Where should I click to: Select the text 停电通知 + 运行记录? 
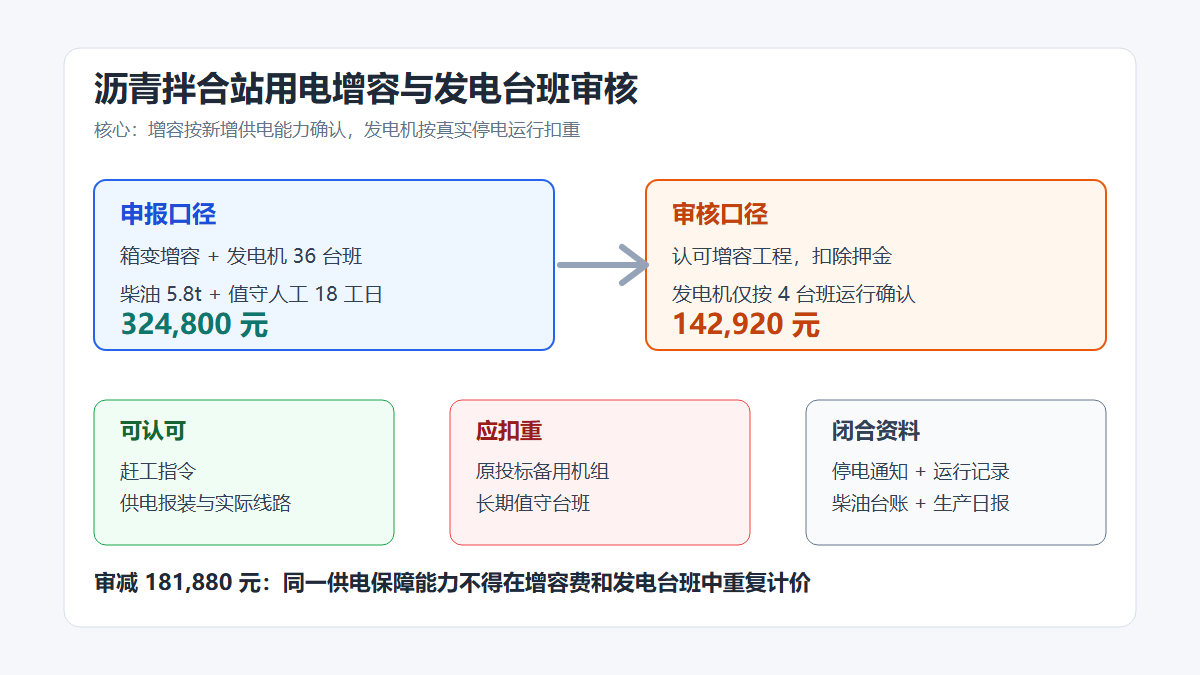(921, 471)
